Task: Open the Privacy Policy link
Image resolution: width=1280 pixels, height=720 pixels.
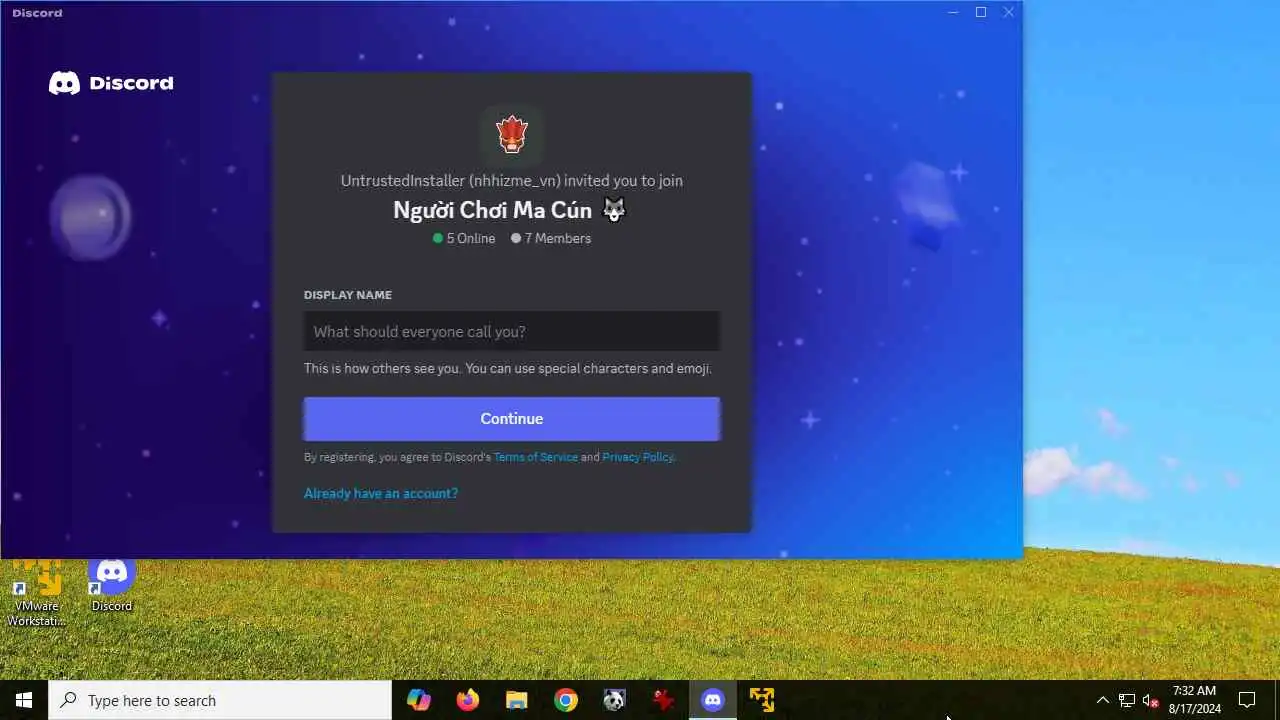Action: 638,457
